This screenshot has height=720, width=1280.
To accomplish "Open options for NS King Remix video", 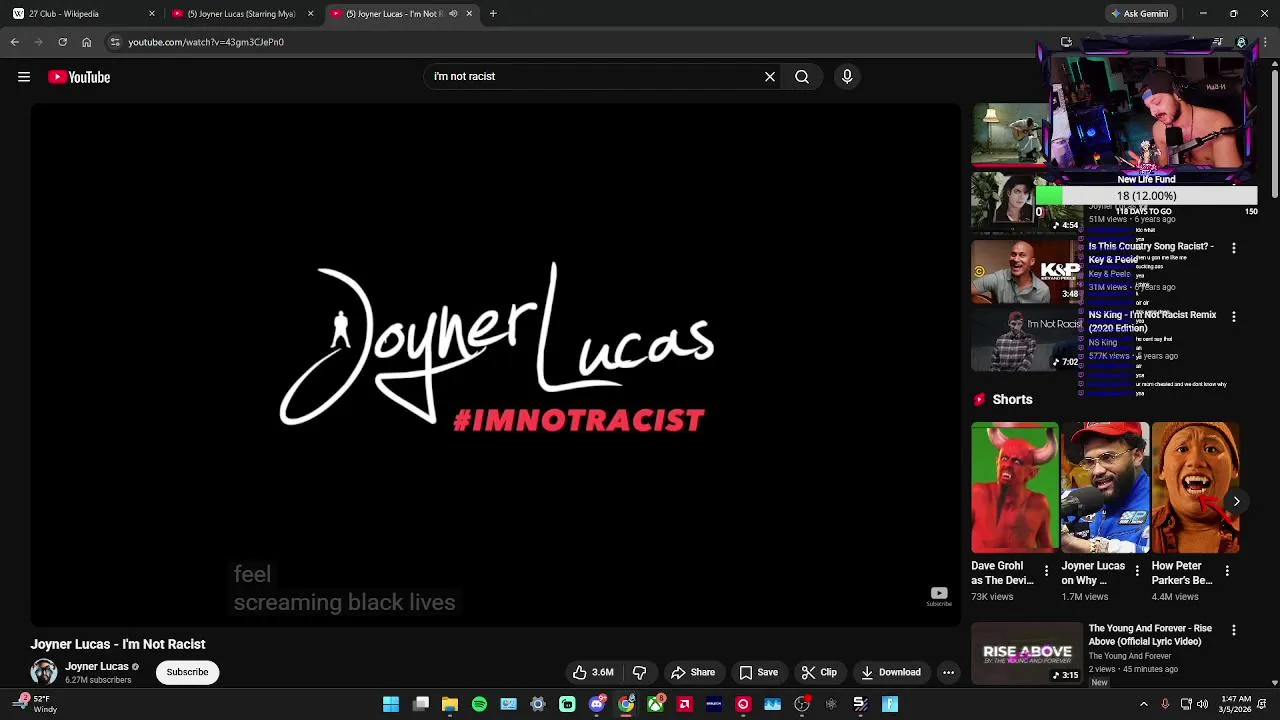I will 1233,317.
